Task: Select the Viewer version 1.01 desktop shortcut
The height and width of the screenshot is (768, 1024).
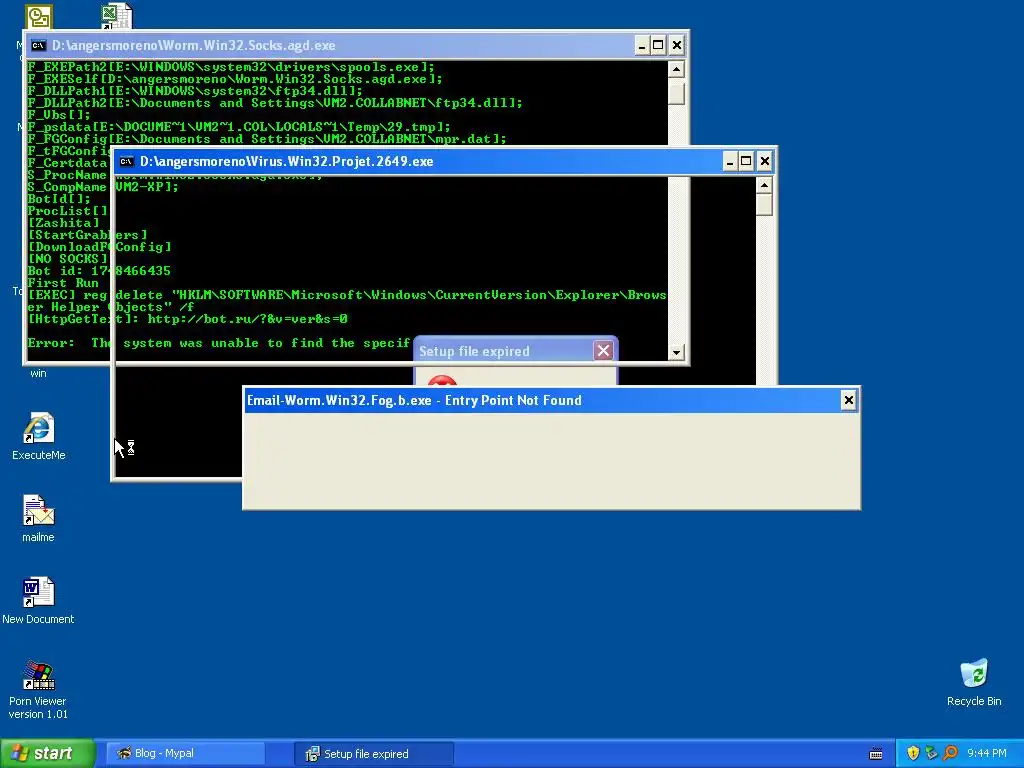Action: click(x=38, y=690)
